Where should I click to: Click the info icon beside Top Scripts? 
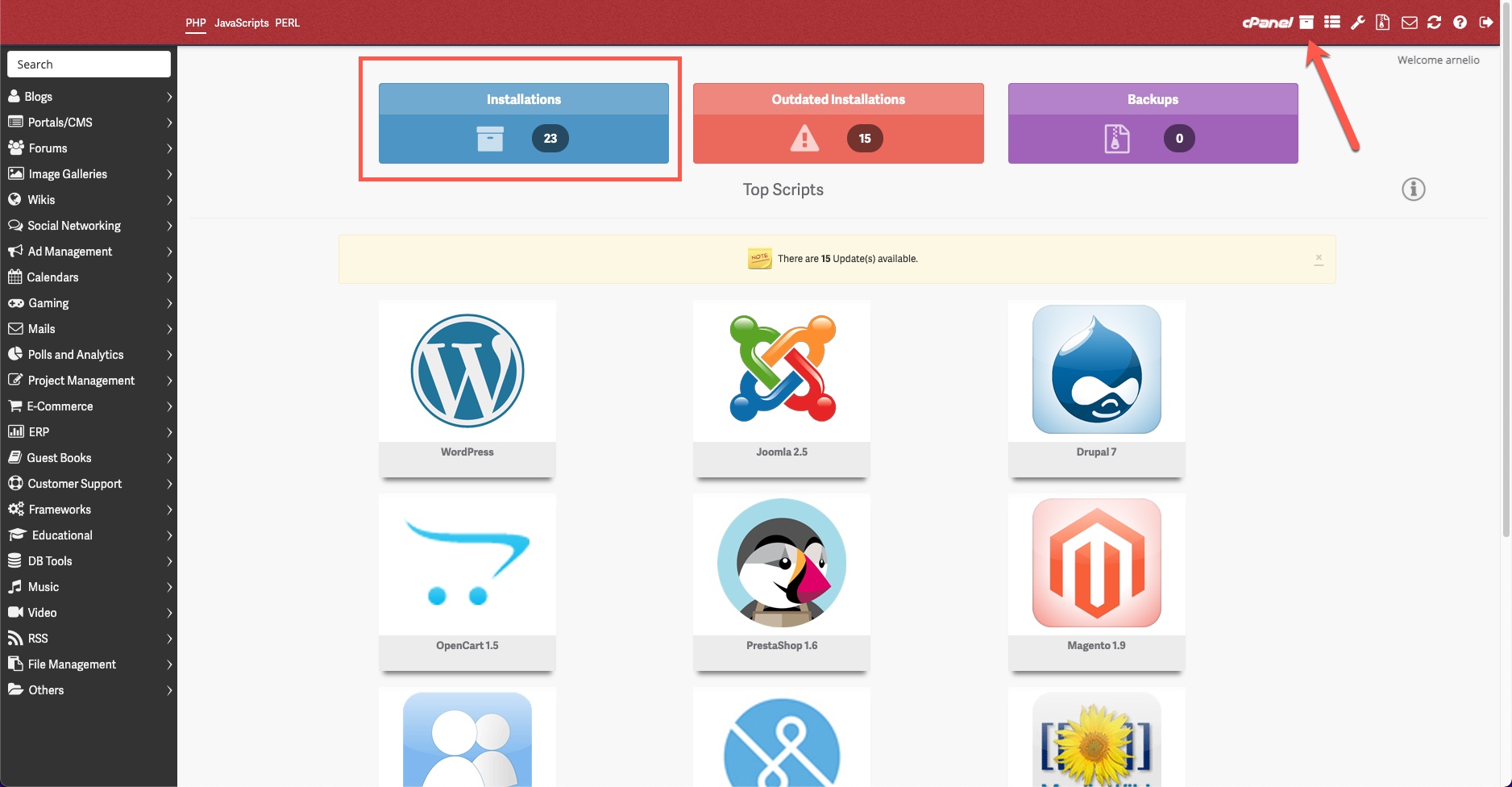[x=1414, y=189]
